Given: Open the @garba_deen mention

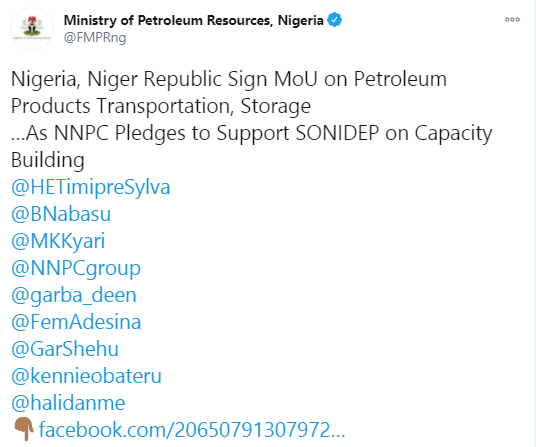Looking at the screenshot, I should point(74,295).
